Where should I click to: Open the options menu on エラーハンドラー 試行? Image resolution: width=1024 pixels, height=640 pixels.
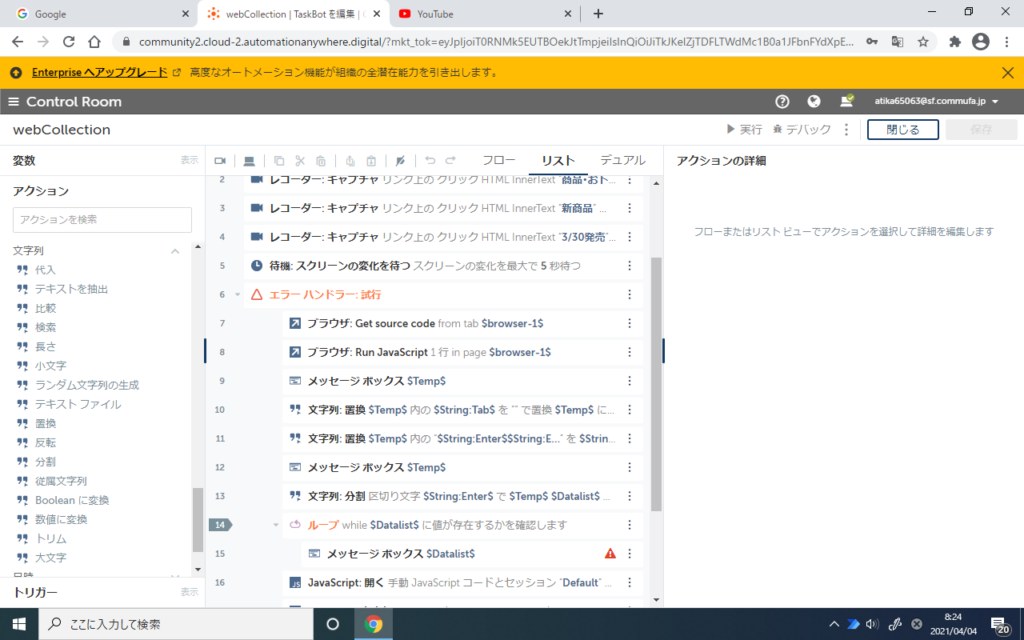pos(629,295)
